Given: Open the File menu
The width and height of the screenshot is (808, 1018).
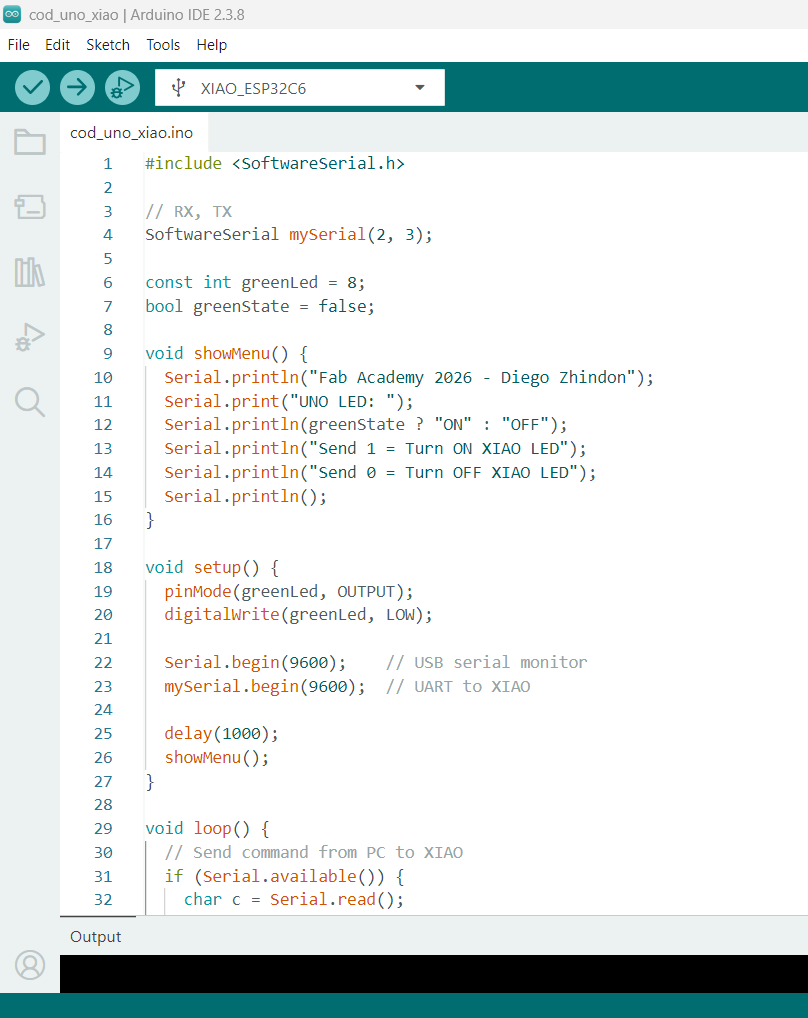Looking at the screenshot, I should tap(18, 44).
